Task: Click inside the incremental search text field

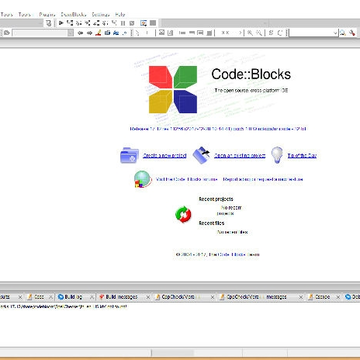Action: tap(40, 33)
